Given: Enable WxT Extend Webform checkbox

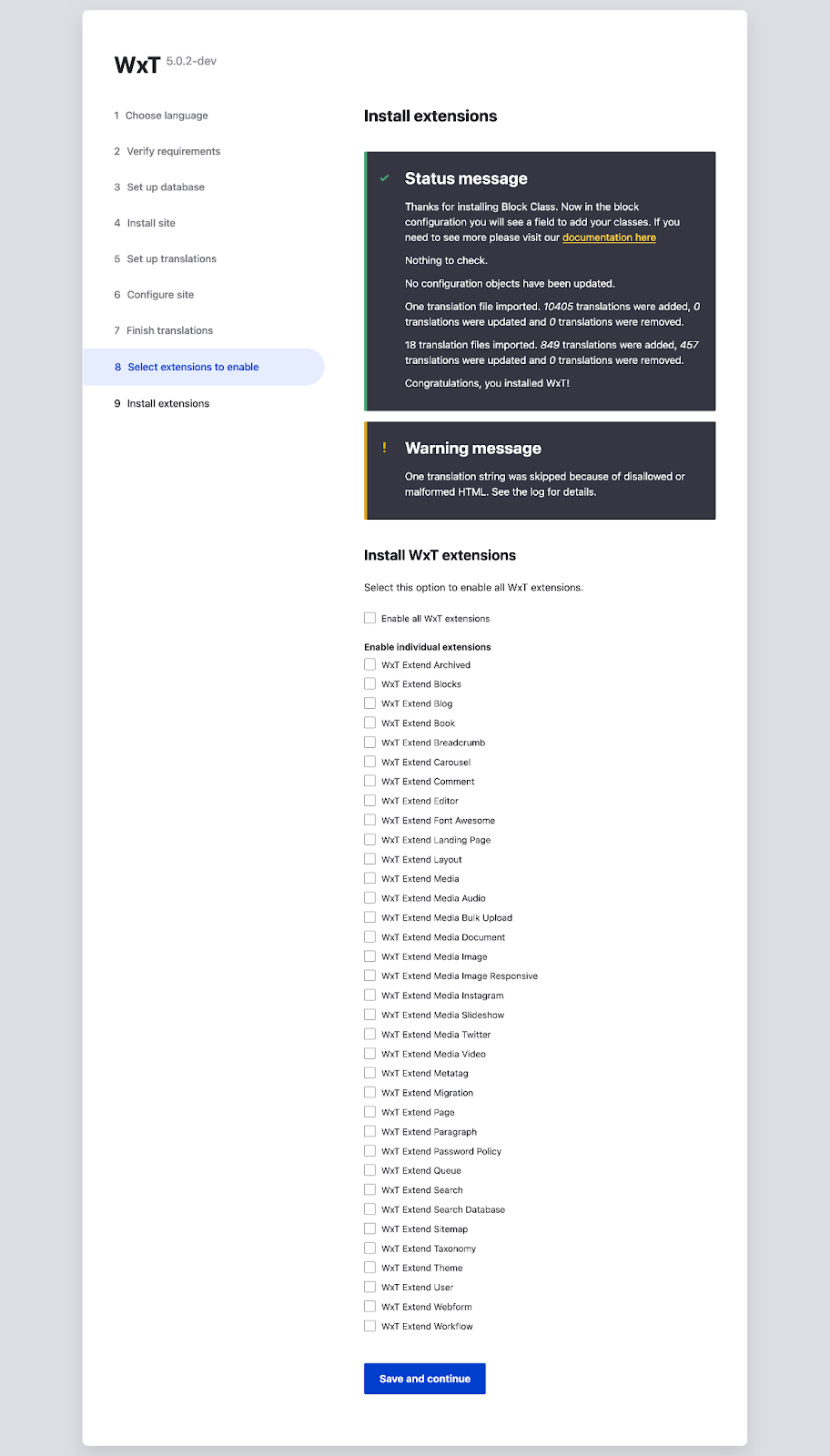Looking at the screenshot, I should (x=370, y=1307).
